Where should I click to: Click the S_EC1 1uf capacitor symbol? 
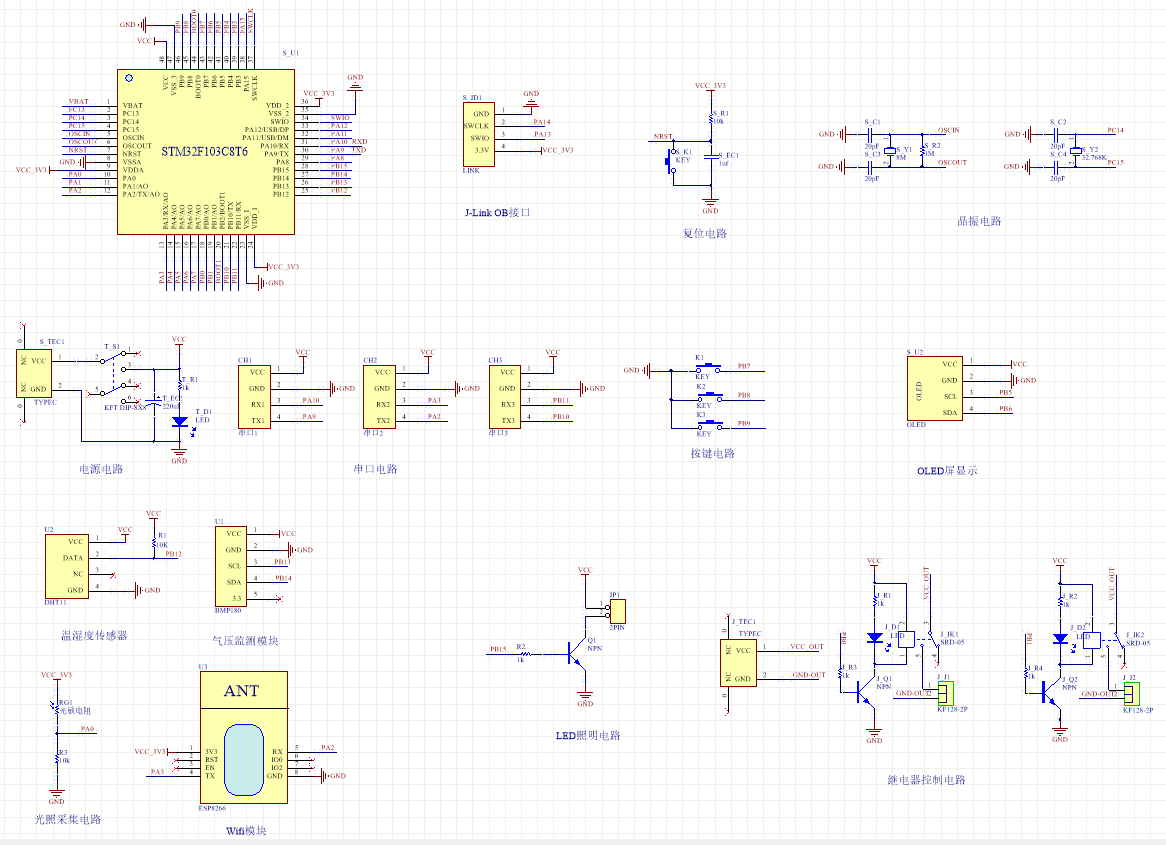(712, 158)
